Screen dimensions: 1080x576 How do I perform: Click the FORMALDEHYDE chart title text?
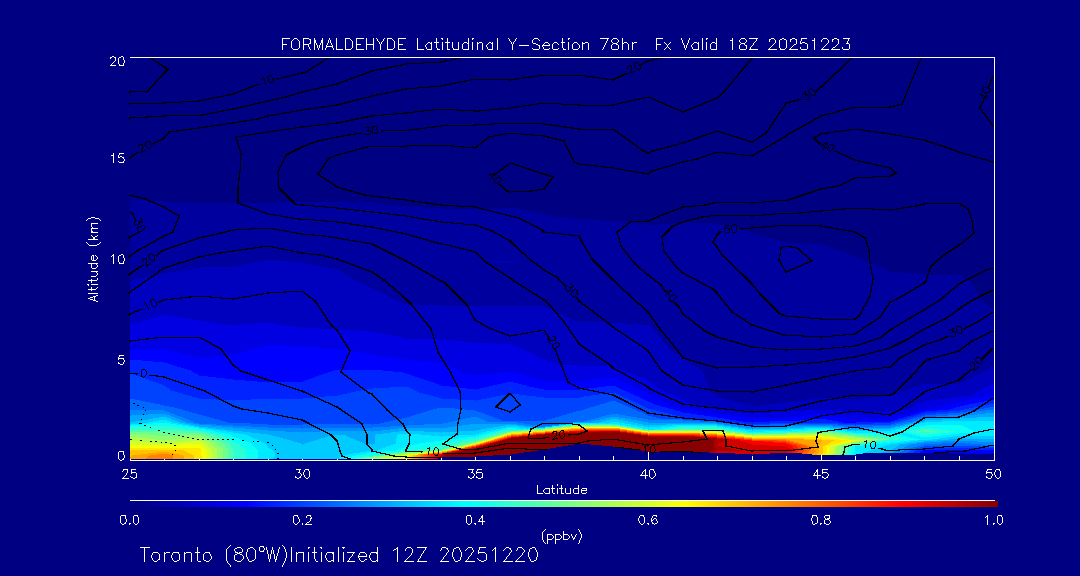point(565,44)
